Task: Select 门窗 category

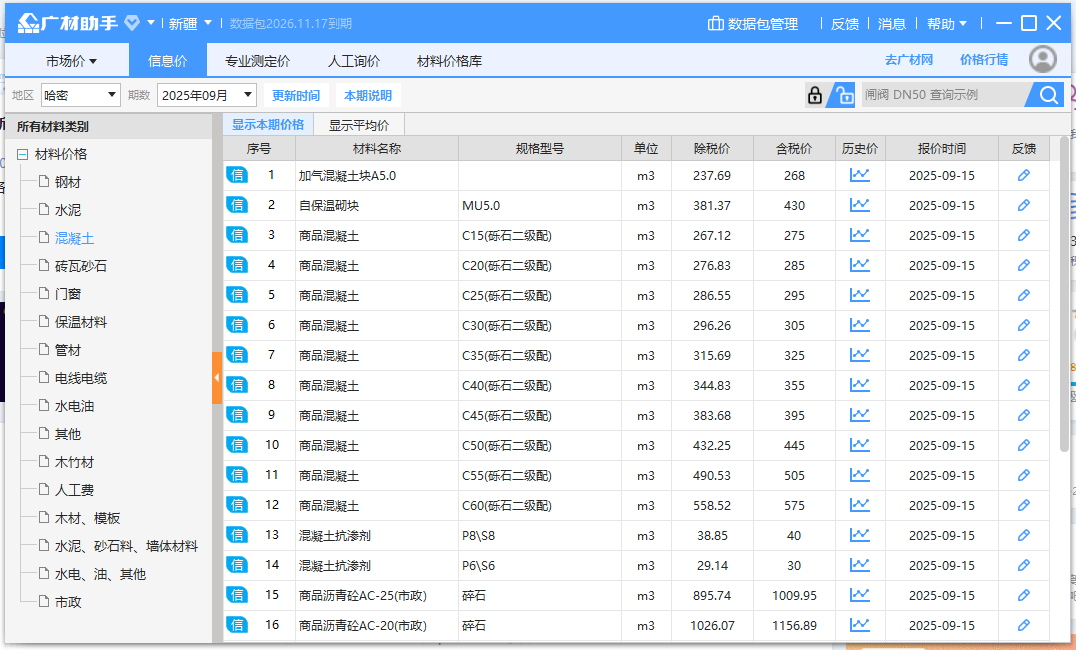Action: point(68,294)
